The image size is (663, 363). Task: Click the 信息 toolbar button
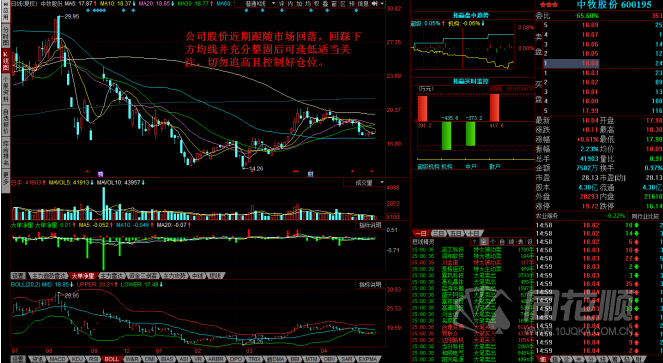[363, 3]
